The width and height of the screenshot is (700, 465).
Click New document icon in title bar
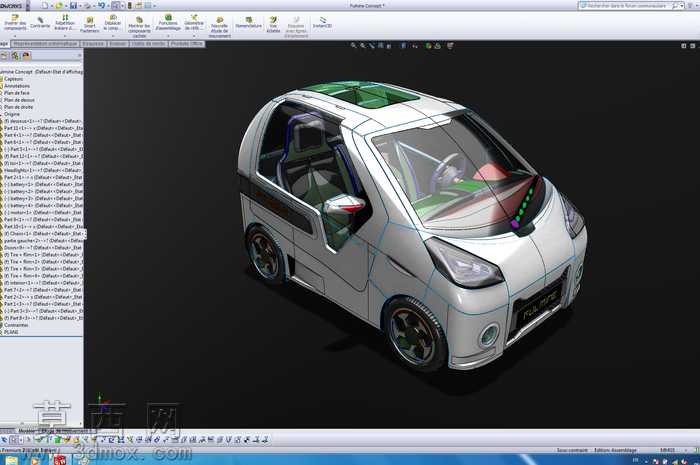click(45, 5)
